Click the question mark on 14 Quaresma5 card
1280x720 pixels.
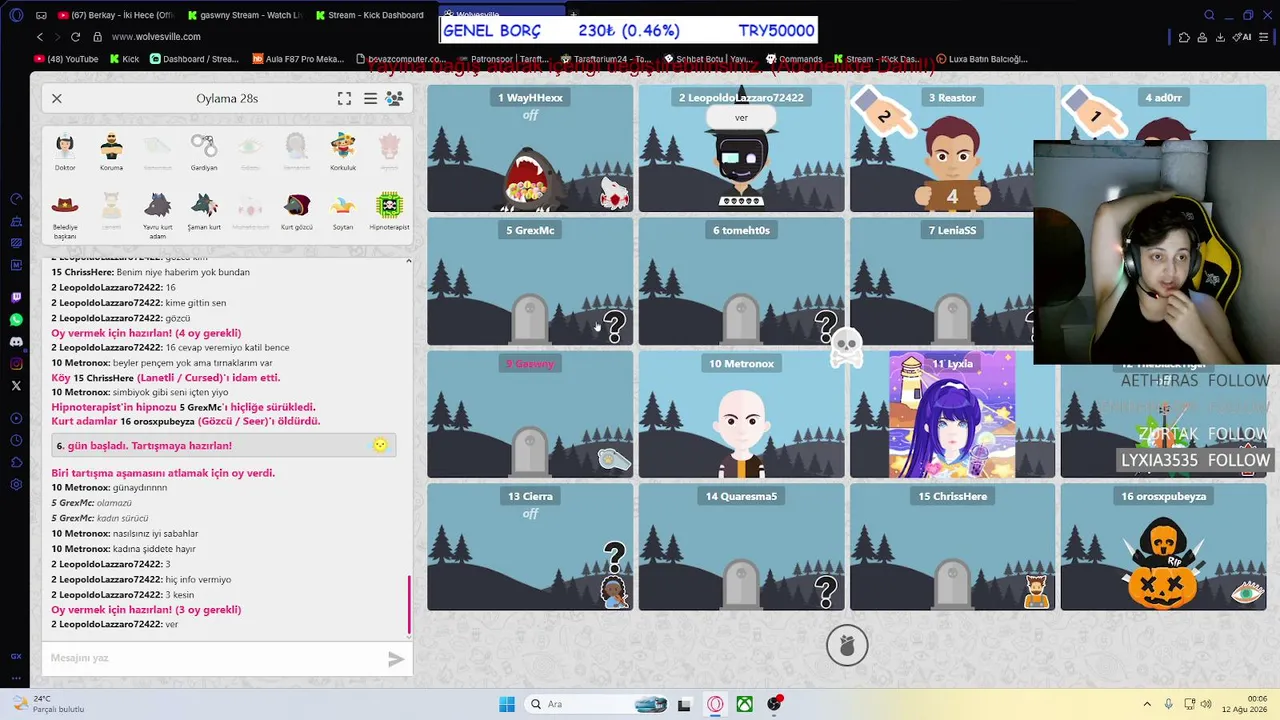[825, 592]
